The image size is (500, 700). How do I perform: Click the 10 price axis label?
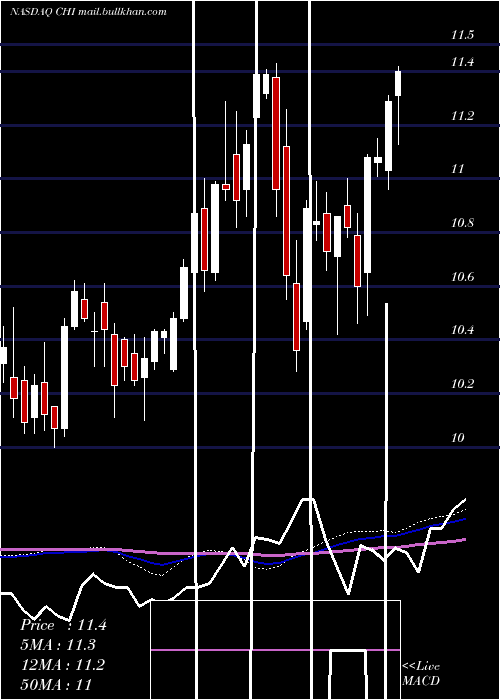[458, 438]
